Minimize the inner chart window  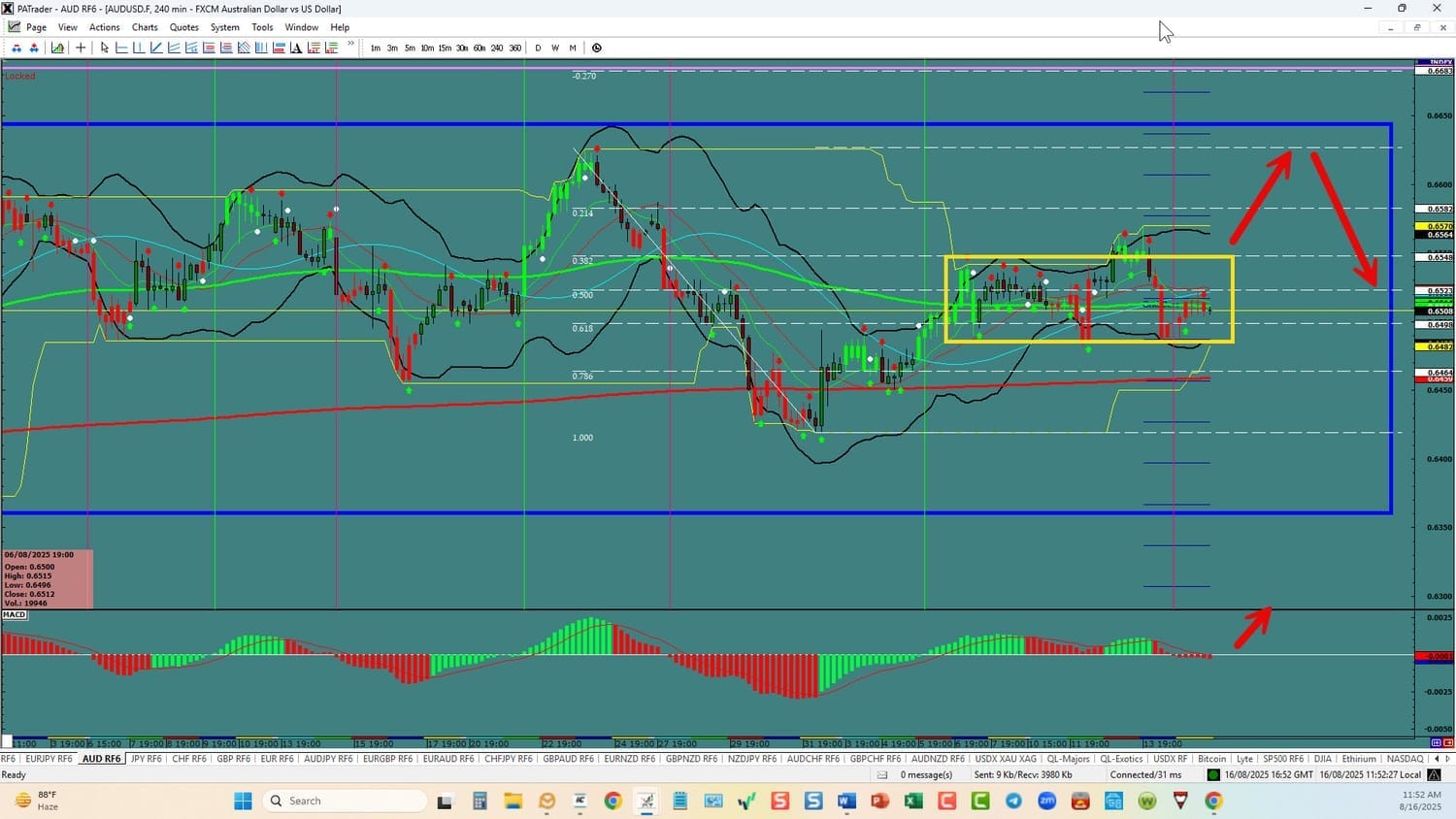pos(1390,28)
